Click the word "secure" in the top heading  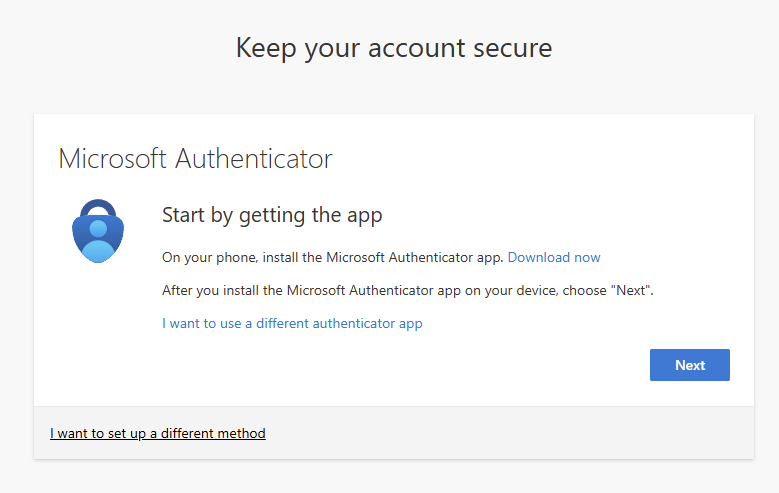click(516, 47)
